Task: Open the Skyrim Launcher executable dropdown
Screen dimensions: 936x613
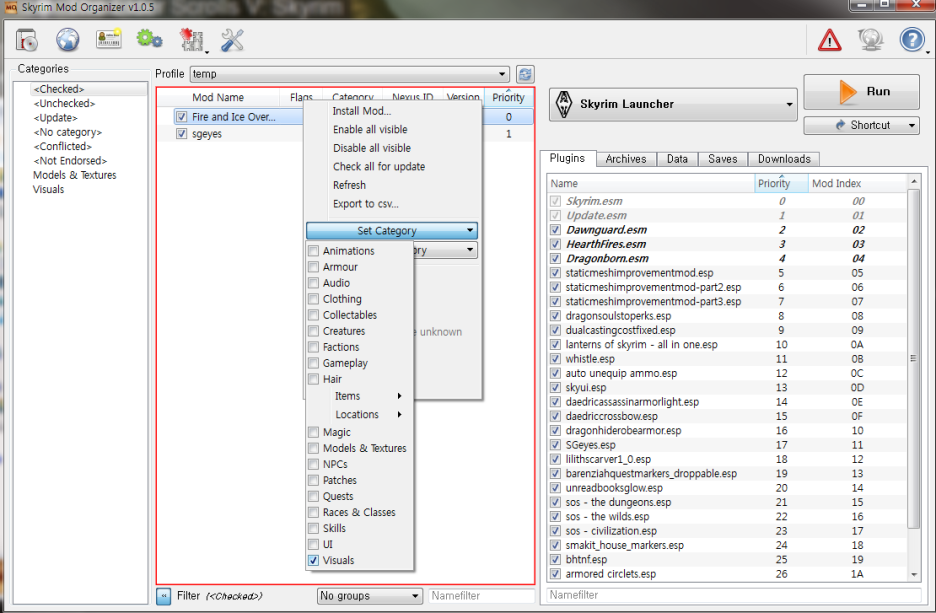Action: [673, 104]
